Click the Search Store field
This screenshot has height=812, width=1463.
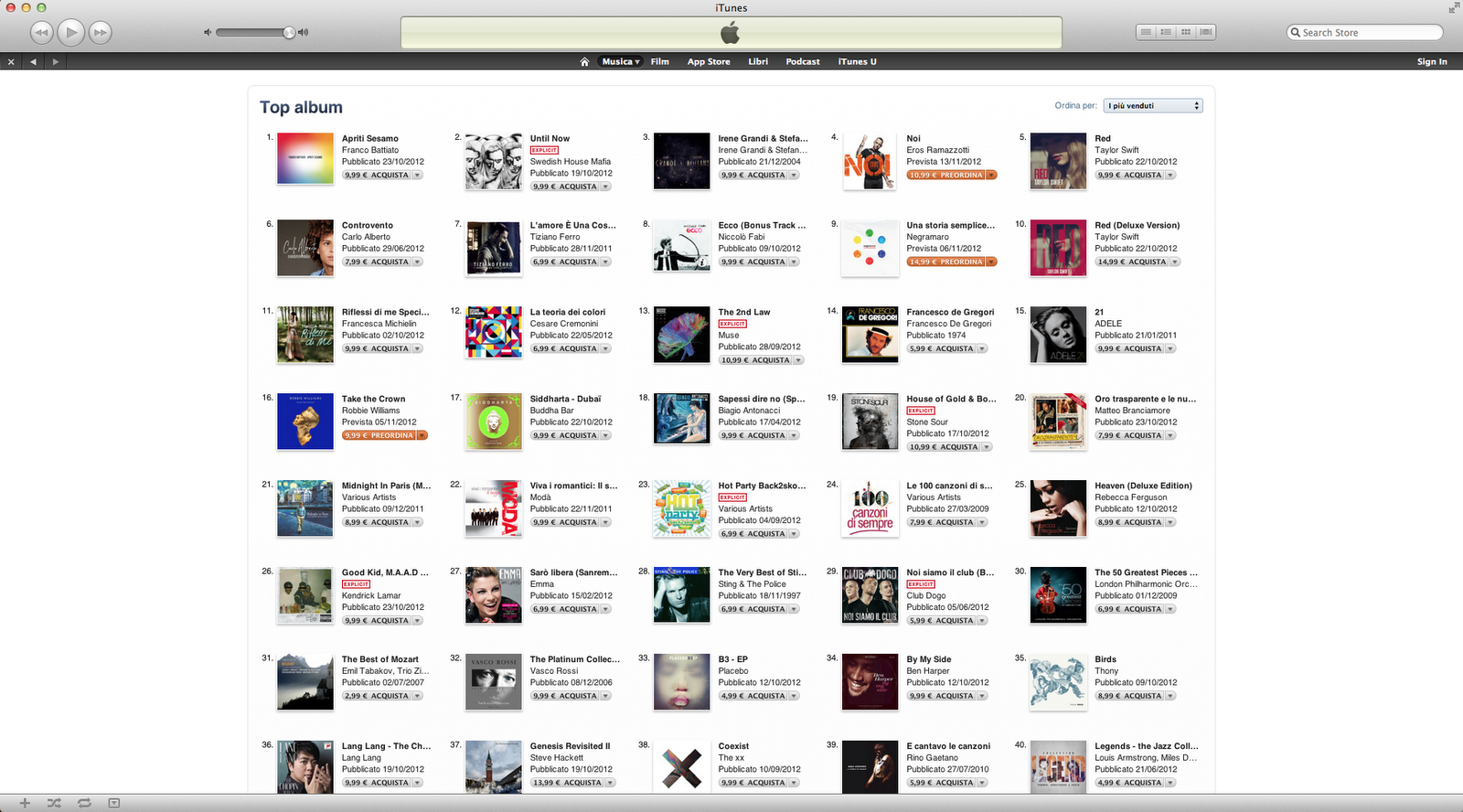pyautogui.click(x=1364, y=32)
